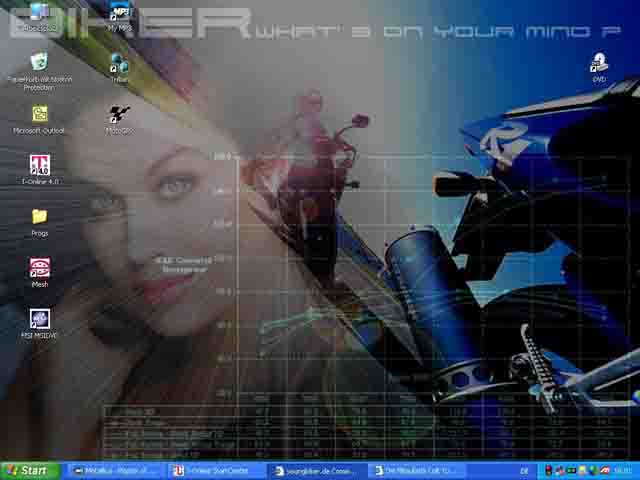Viewport: 640px width, 480px height.
Task: Click the DE language indicator in taskbar
Action: coord(524,471)
